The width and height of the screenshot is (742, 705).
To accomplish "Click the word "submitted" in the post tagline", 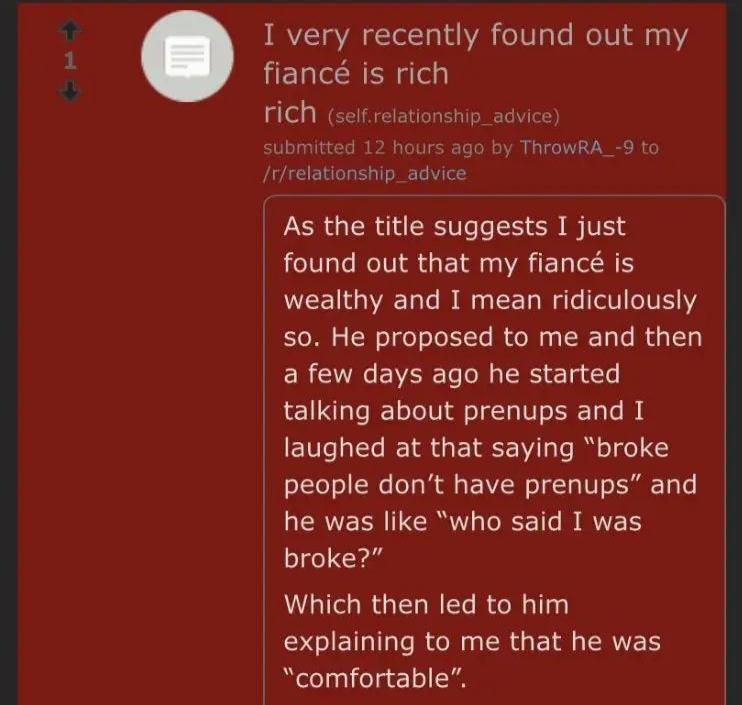I will (308, 147).
